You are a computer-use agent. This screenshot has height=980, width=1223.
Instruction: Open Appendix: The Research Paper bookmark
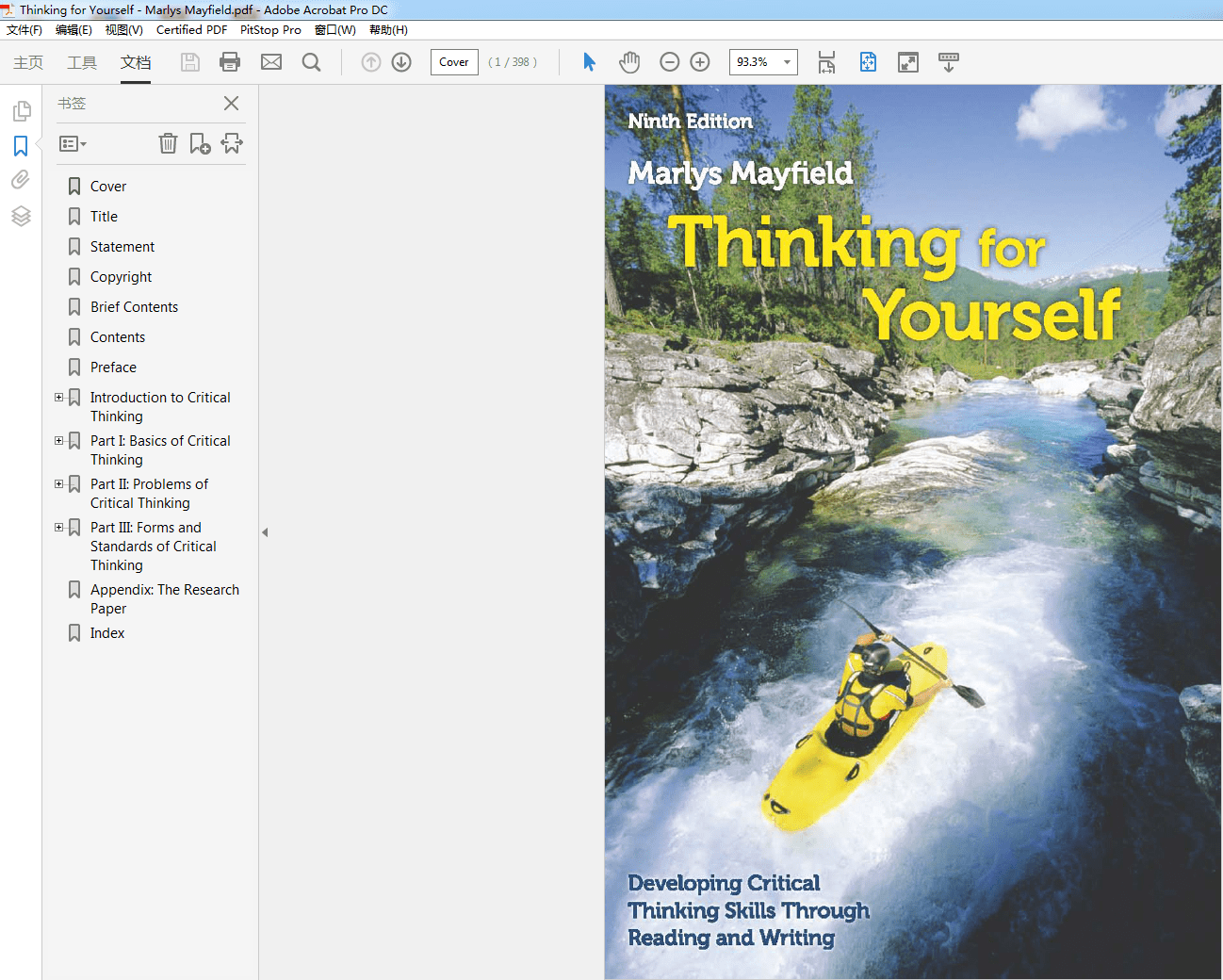click(x=165, y=599)
